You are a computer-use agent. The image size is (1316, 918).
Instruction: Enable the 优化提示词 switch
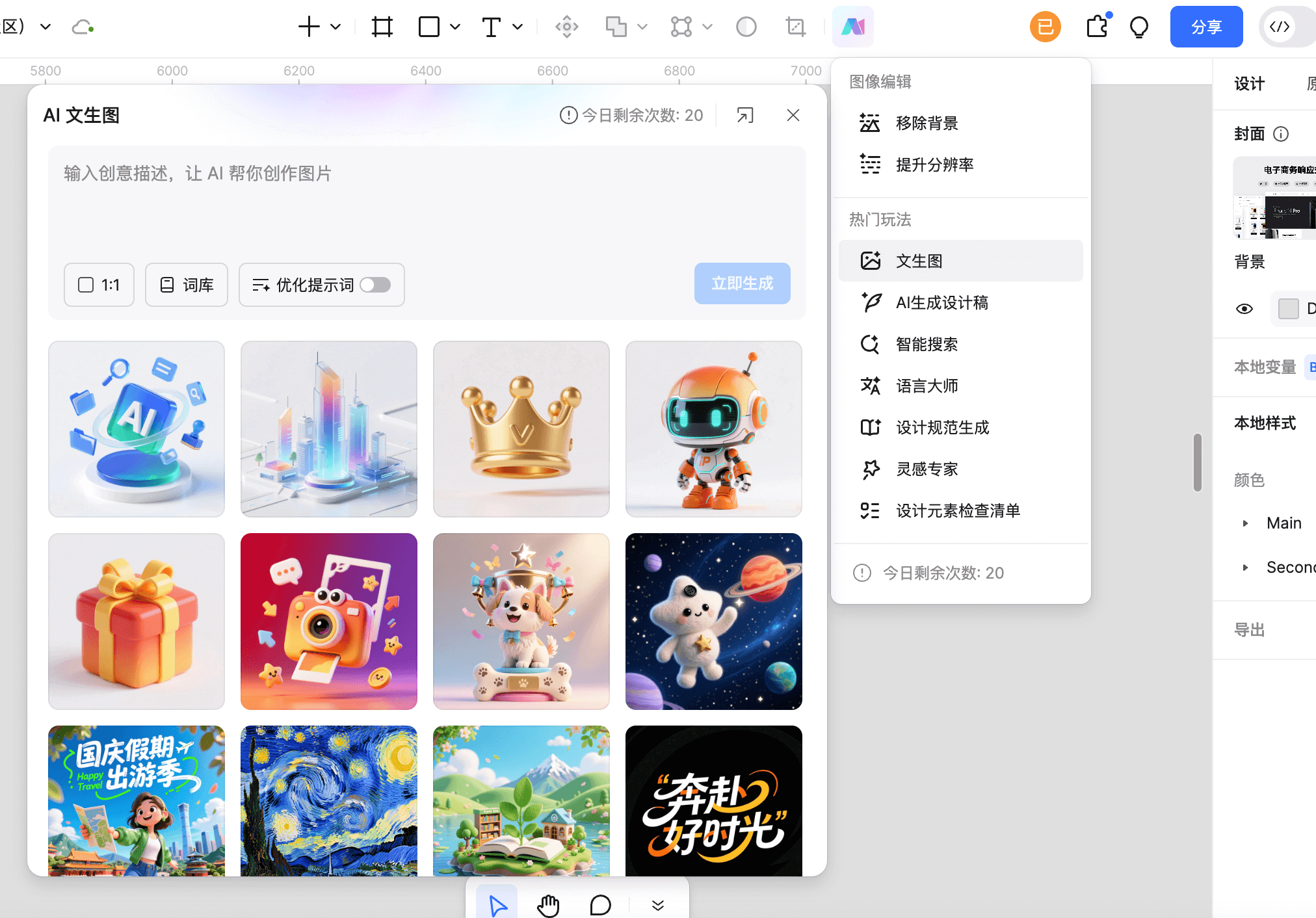click(375, 285)
